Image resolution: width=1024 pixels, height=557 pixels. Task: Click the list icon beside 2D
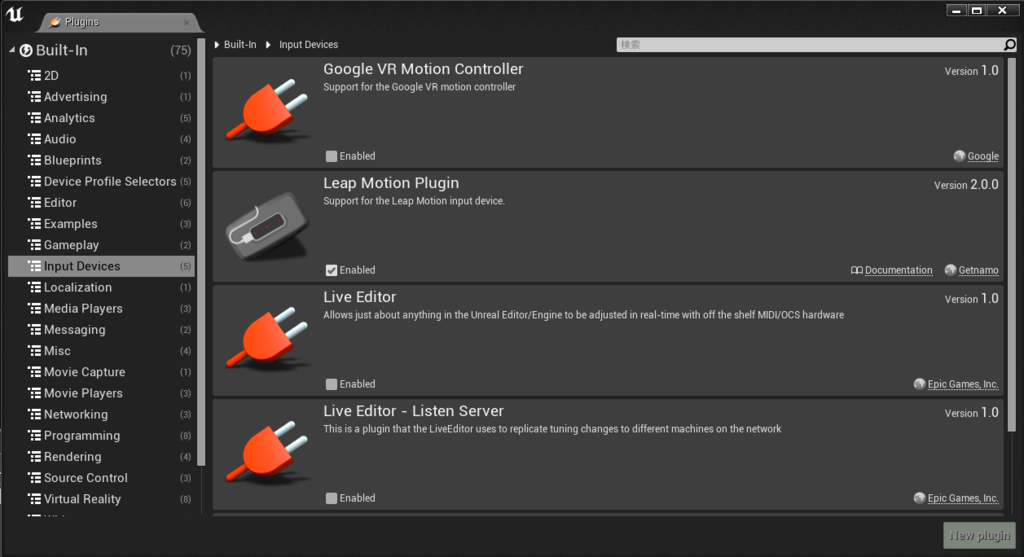coord(35,76)
